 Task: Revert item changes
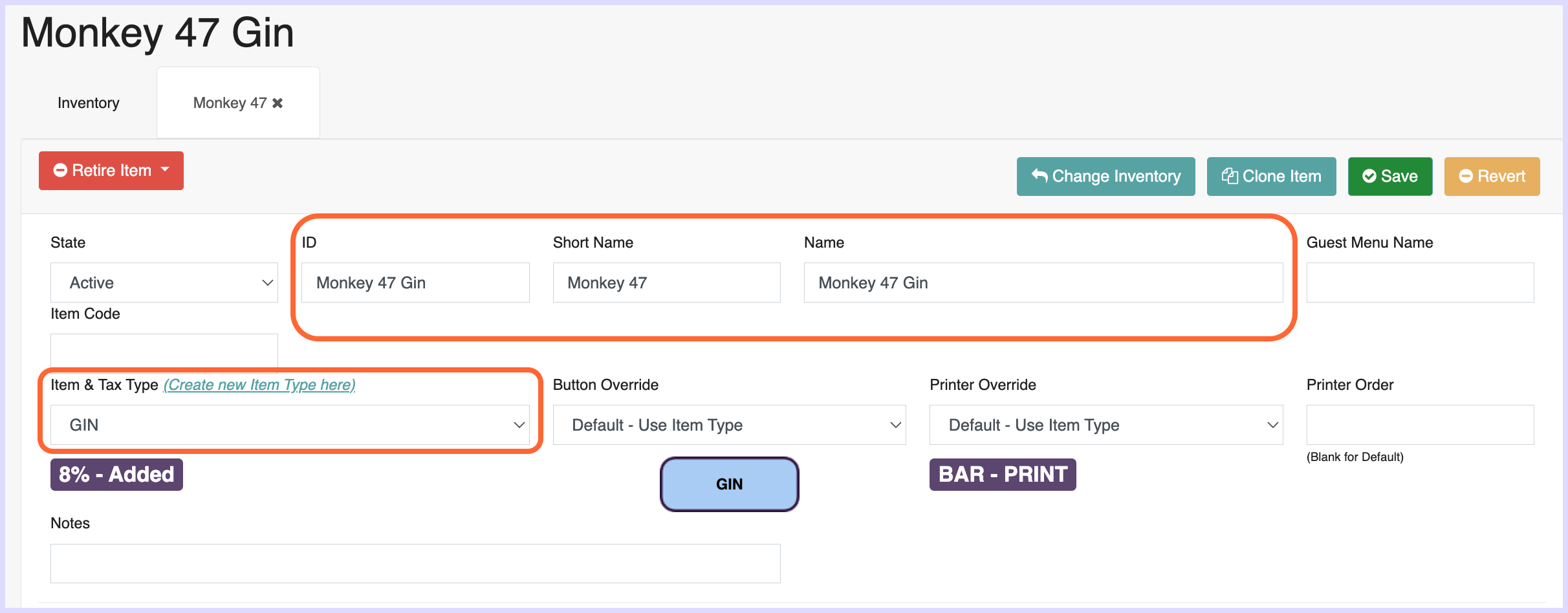[1492, 177]
